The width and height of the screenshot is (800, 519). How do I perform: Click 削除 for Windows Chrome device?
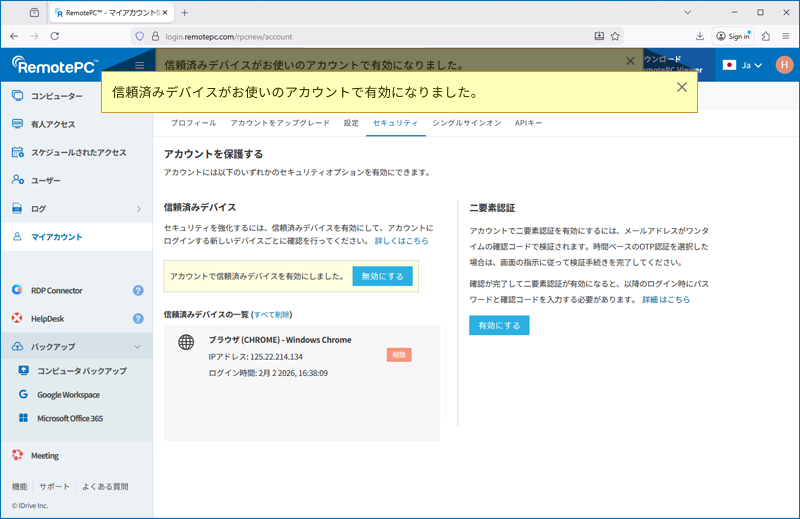point(399,355)
